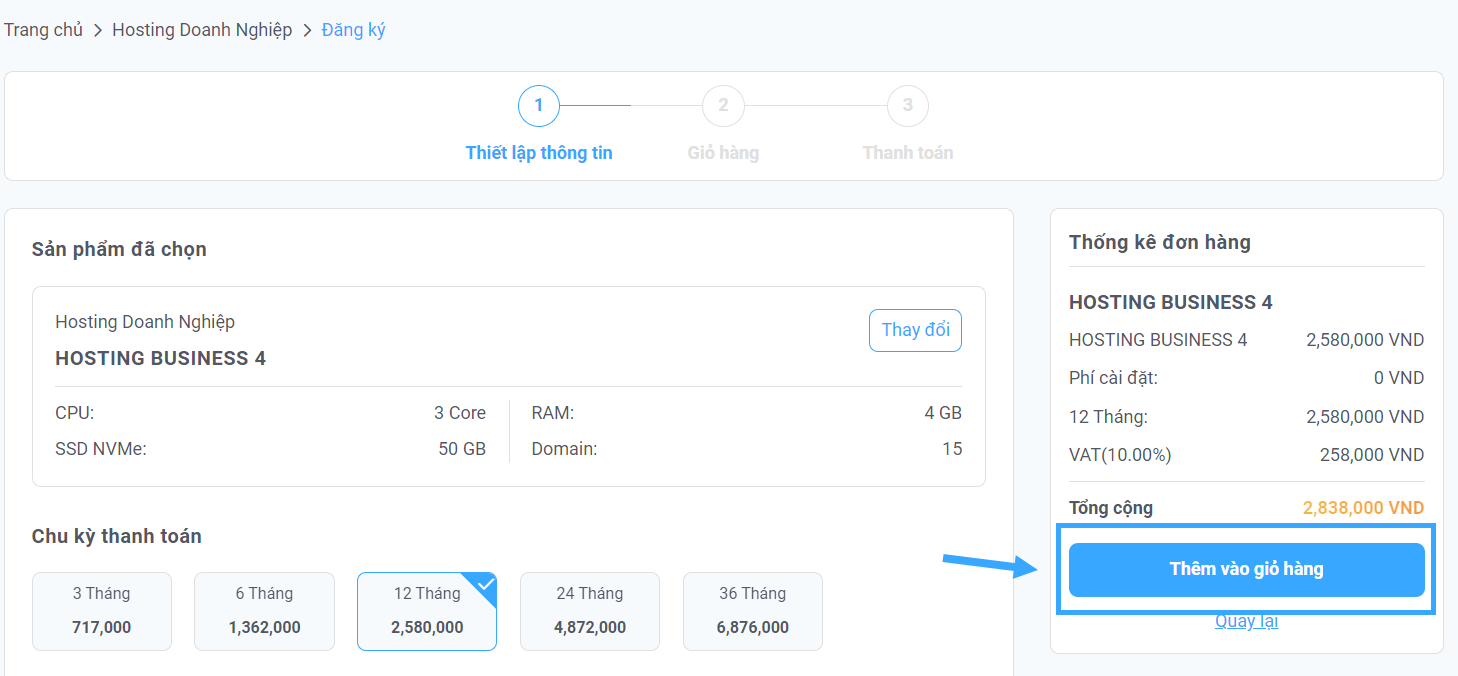The image size is (1458, 676).
Task: Click the Sản phẩm đã chọn heading
Action: [119, 249]
